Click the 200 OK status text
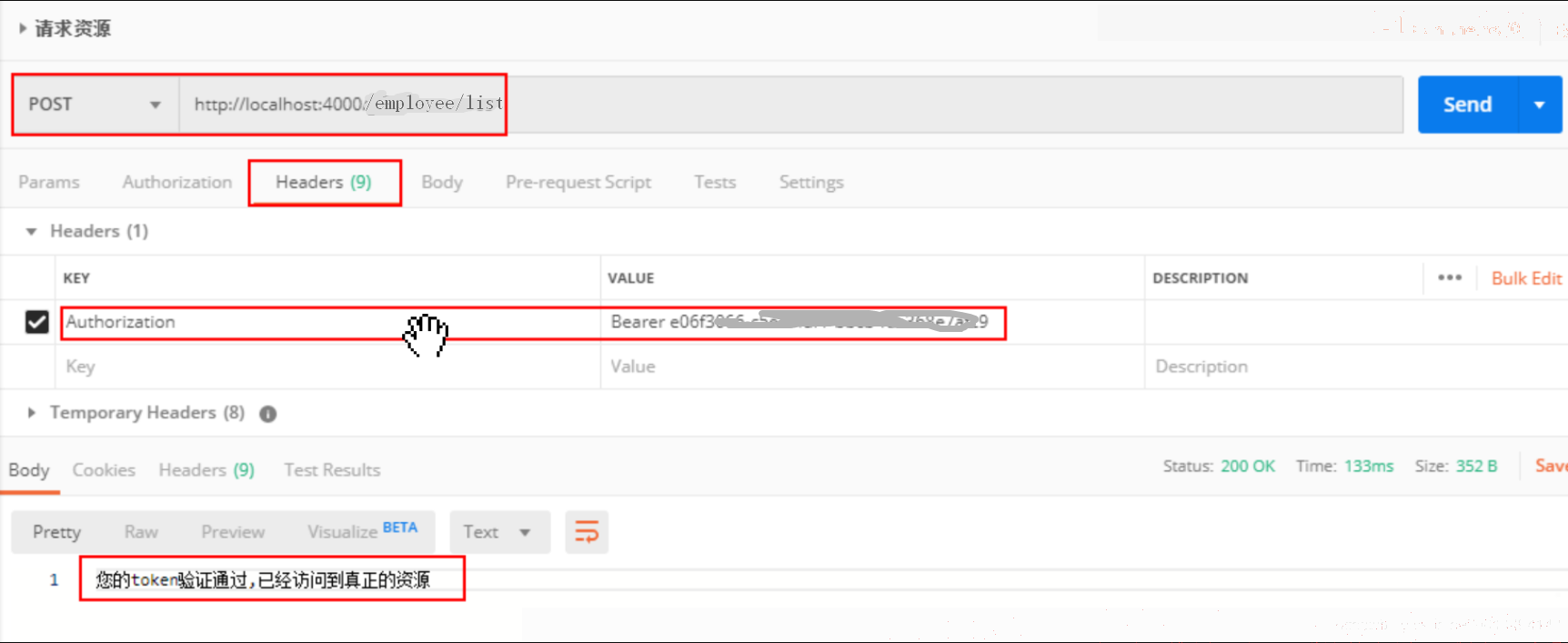1568x643 pixels. (1247, 466)
